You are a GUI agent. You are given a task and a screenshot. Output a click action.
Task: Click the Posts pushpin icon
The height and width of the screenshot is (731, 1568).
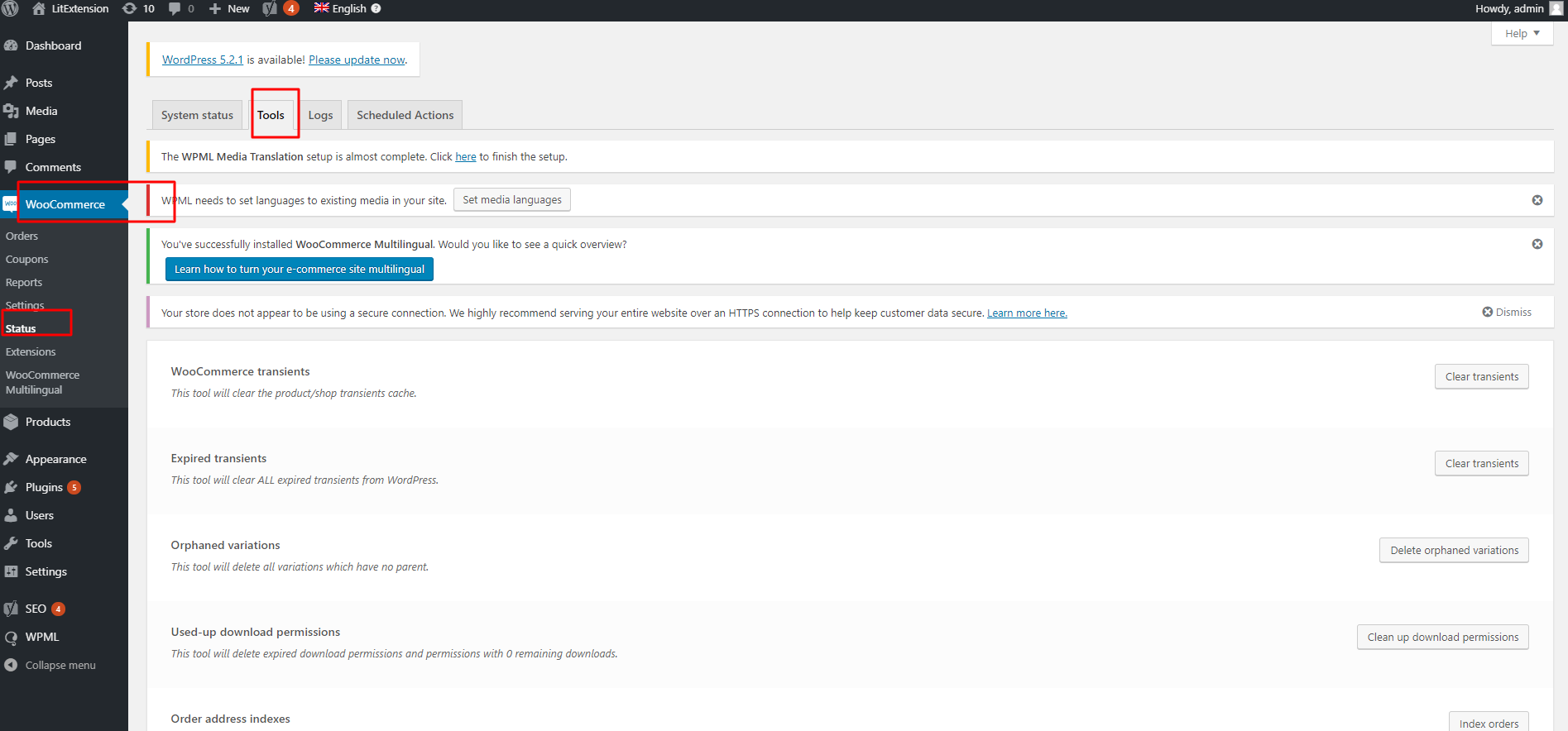pos(11,83)
